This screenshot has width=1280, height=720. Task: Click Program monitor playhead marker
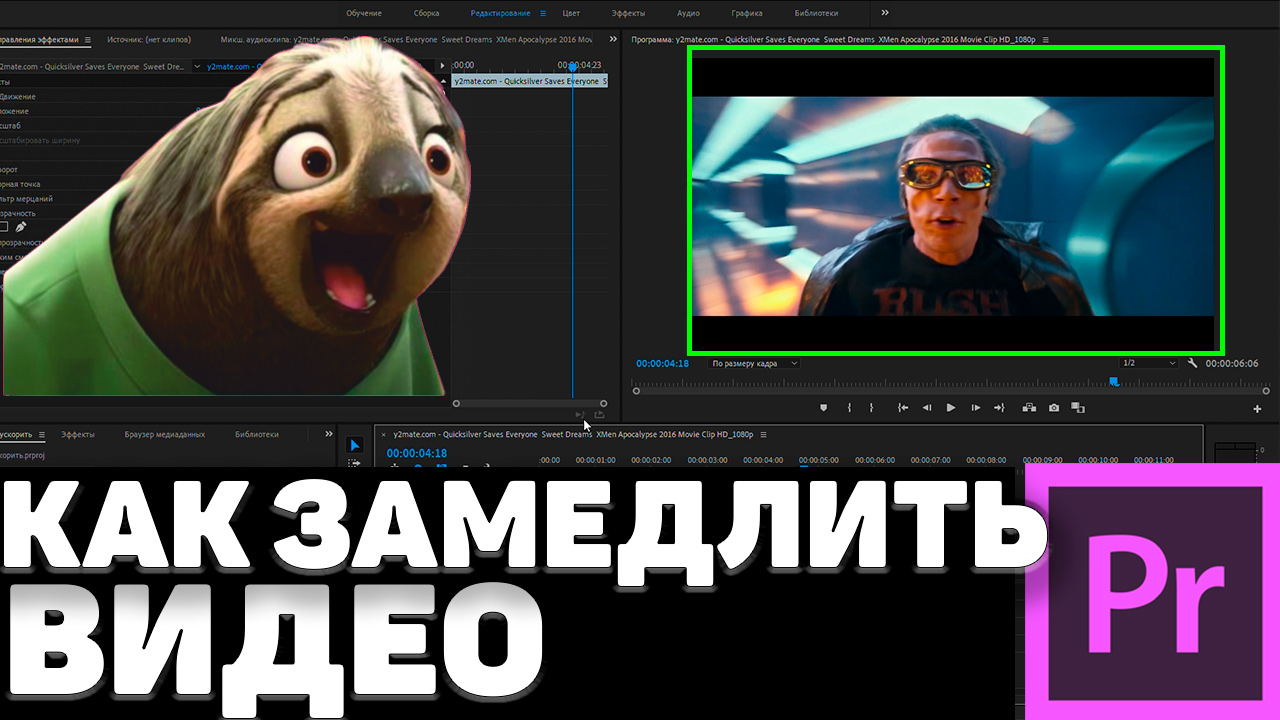tap(1113, 381)
